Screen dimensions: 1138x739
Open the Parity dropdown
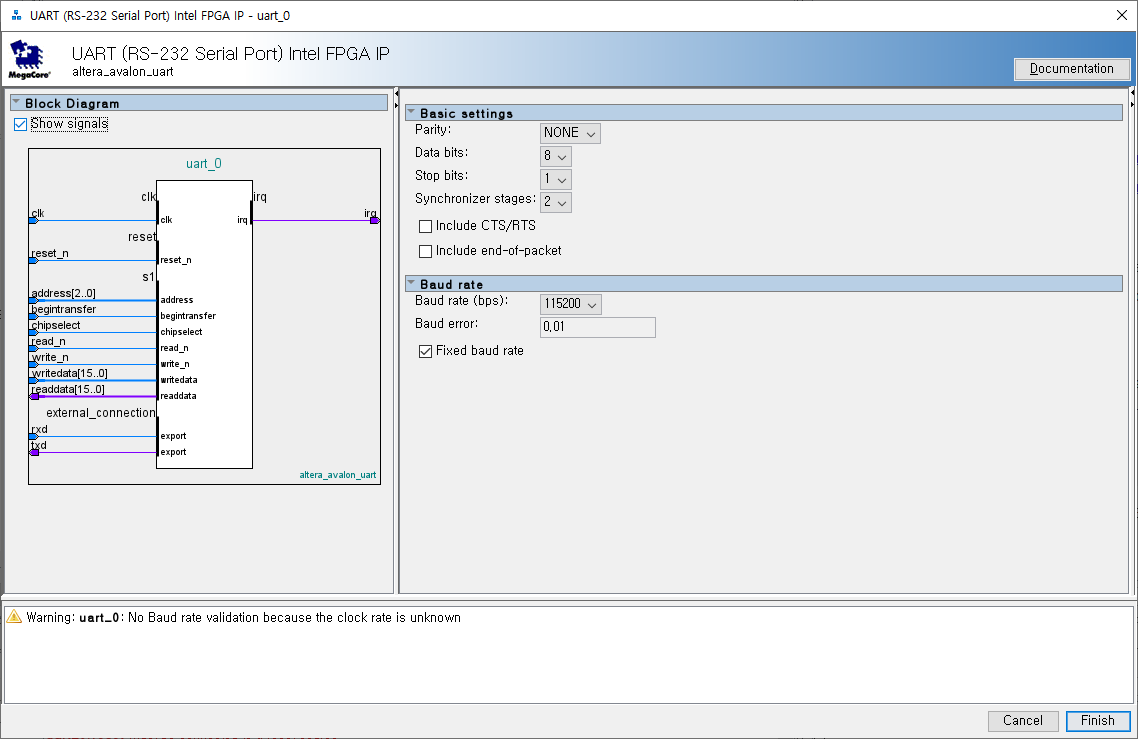(570, 133)
